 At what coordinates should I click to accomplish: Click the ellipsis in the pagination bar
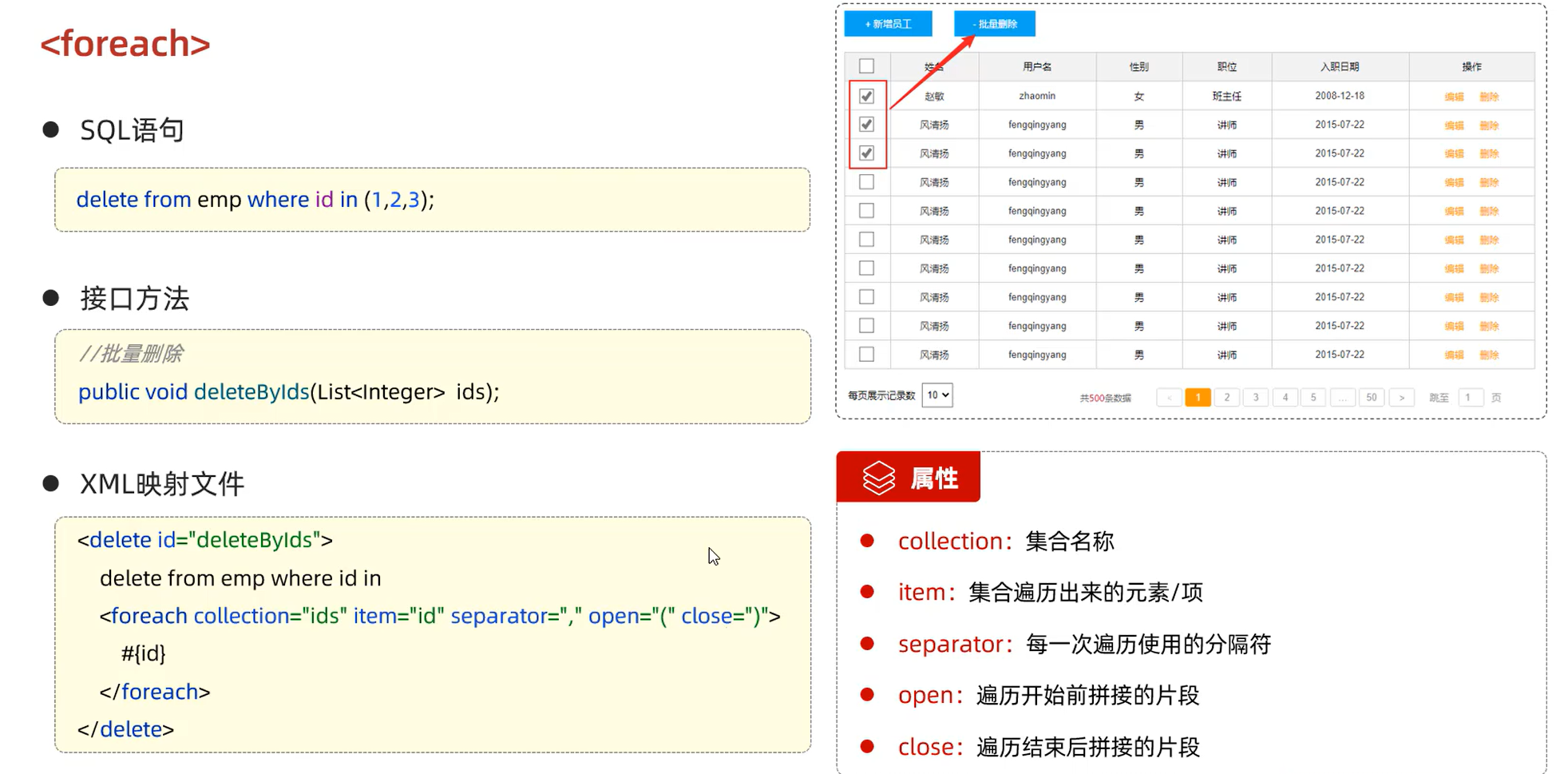pos(1342,397)
